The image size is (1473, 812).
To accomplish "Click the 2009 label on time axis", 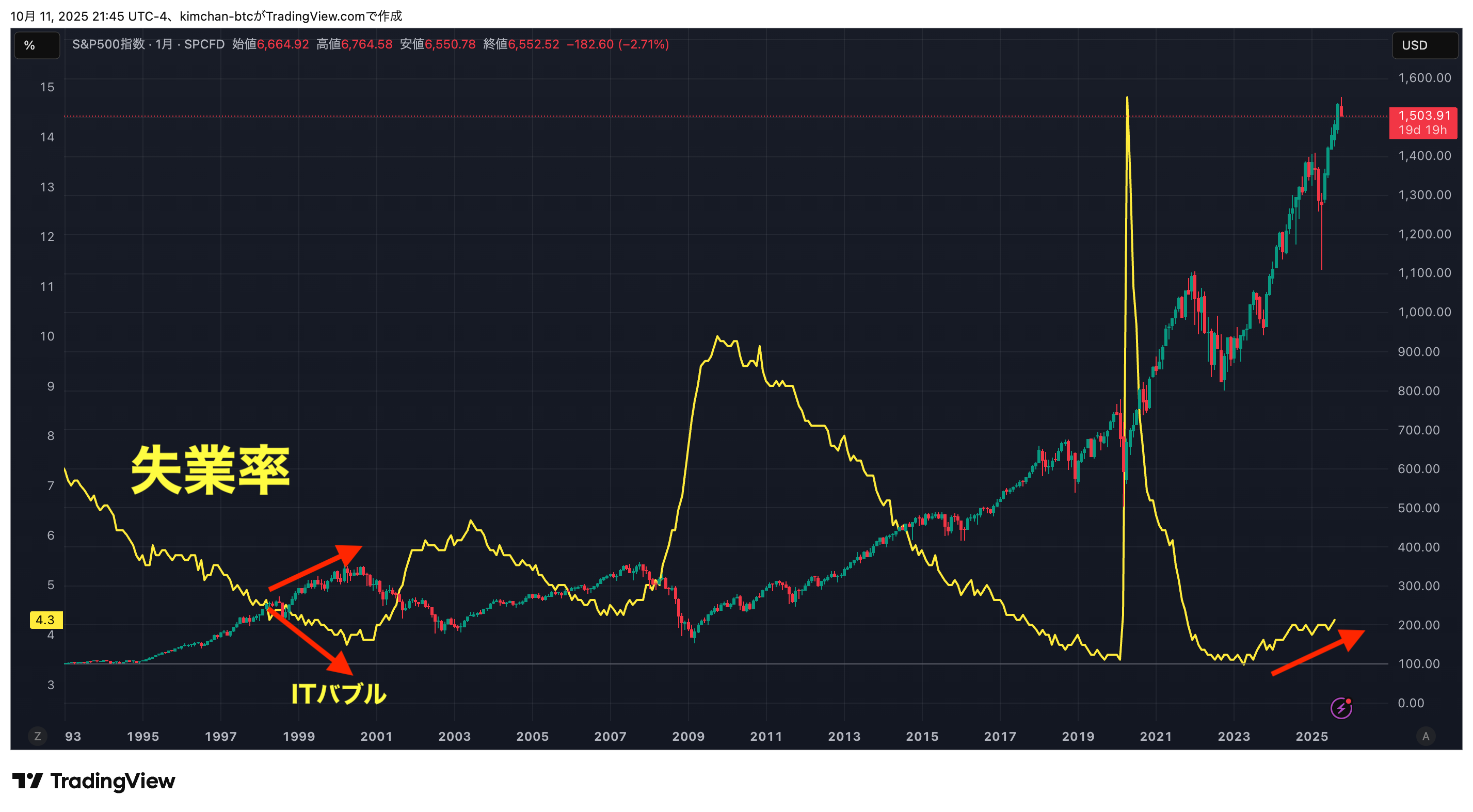I will pos(688,736).
